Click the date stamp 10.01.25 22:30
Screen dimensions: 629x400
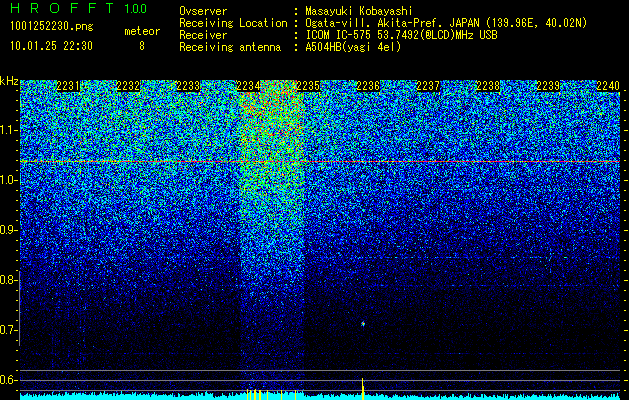click(x=51, y=46)
